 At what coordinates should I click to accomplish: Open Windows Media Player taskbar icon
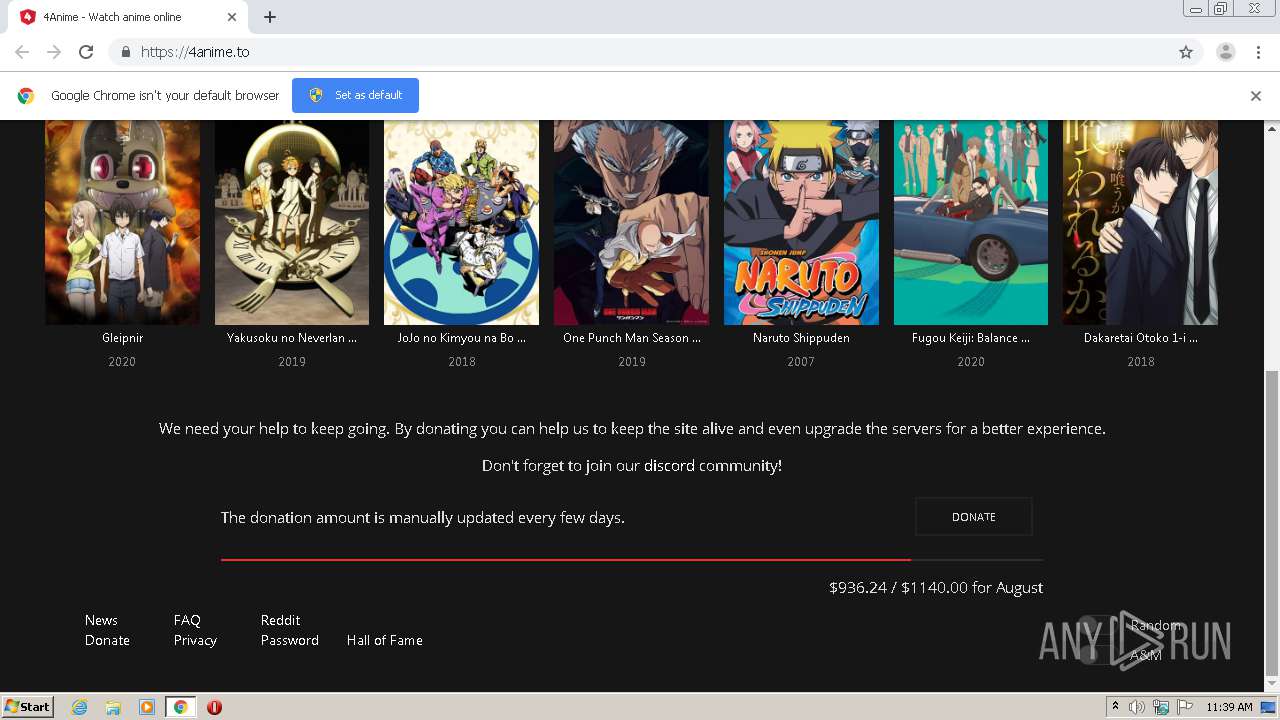[x=147, y=707]
